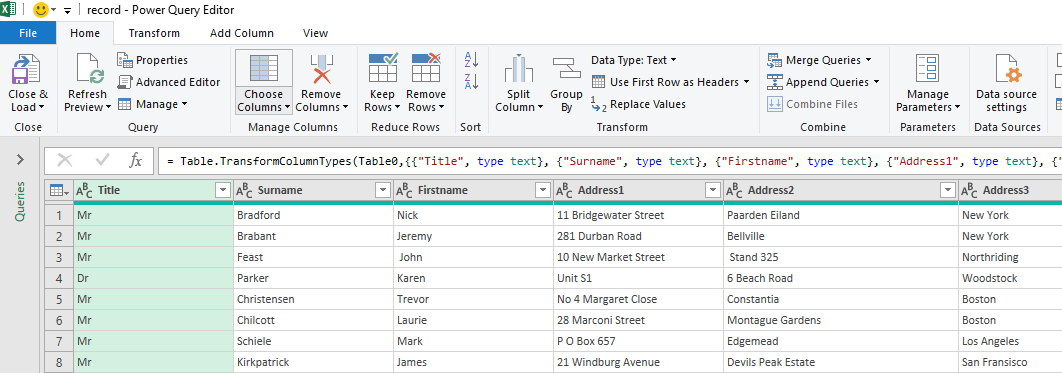Click the Surname column data type icon
The height and width of the screenshot is (373, 1062).
click(x=244, y=191)
